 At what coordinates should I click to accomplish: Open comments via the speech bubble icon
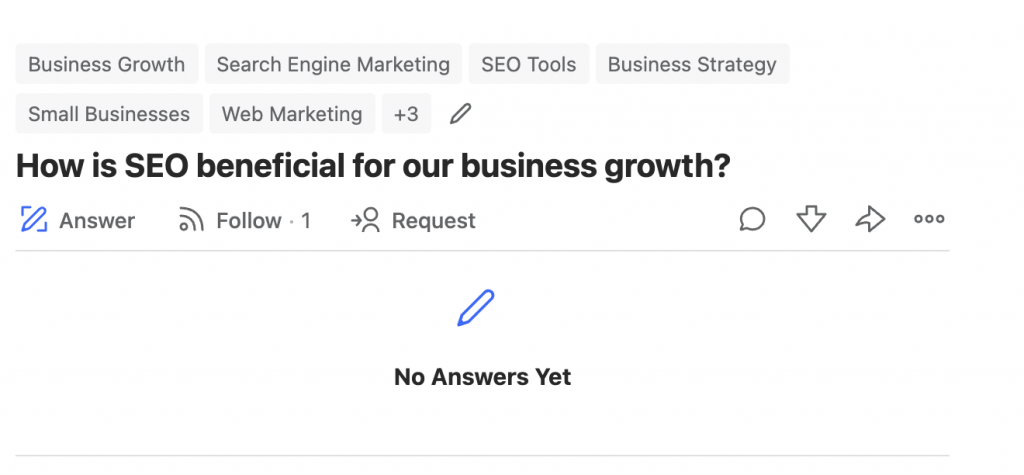(752, 220)
